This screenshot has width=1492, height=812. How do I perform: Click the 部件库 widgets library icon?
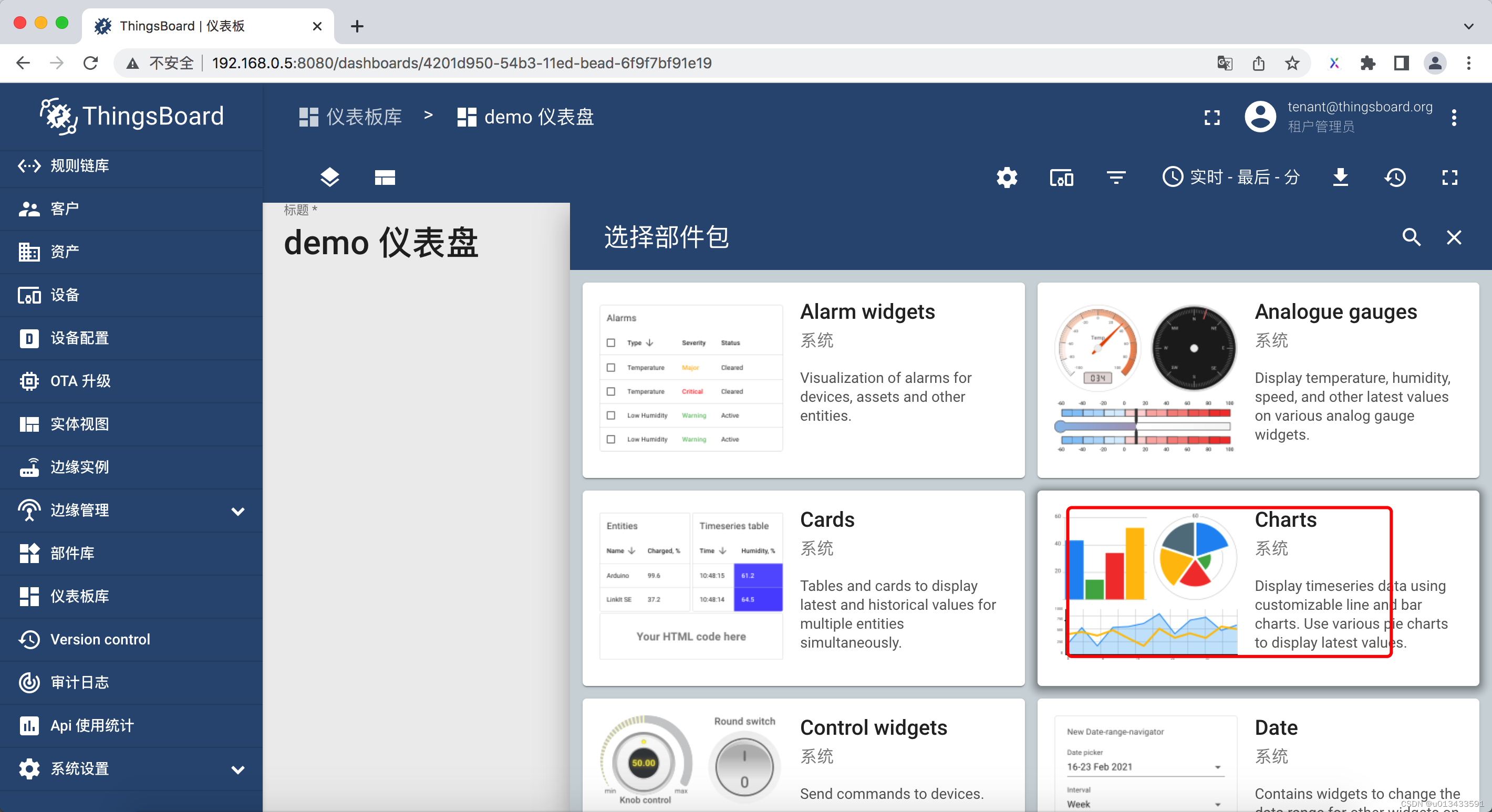[29, 553]
